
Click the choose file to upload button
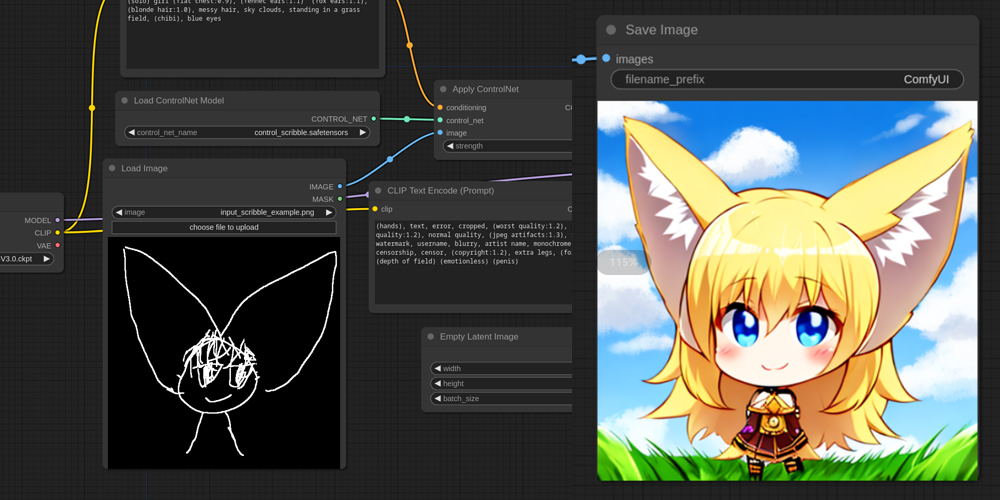click(224, 227)
